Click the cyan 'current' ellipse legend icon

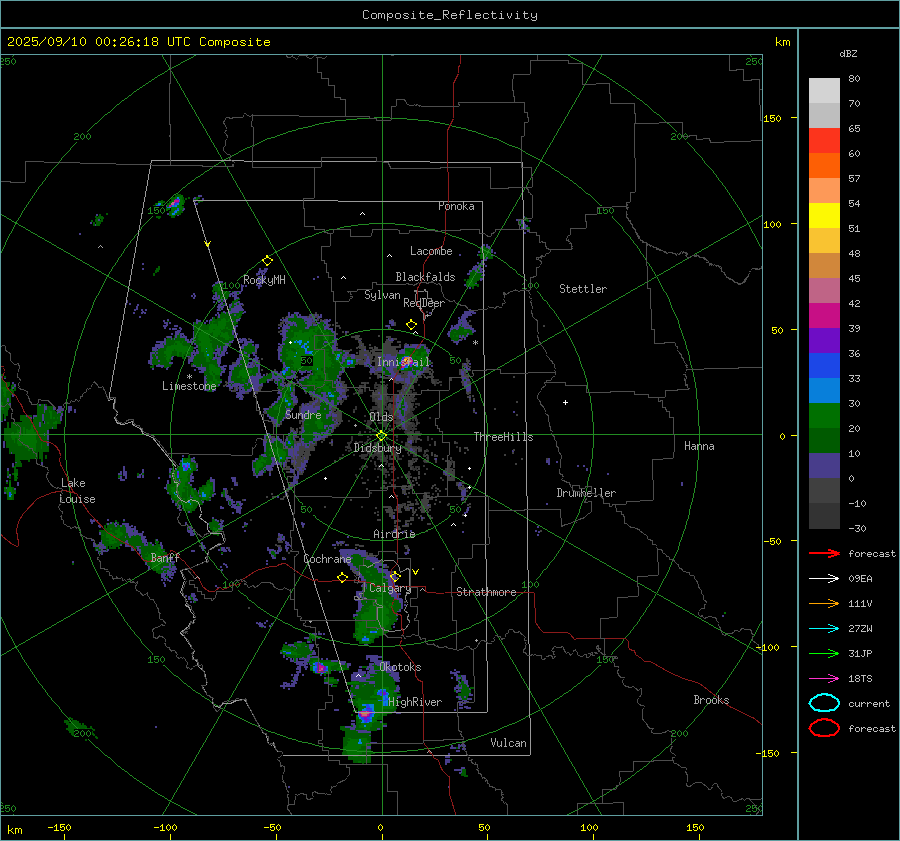click(x=824, y=703)
